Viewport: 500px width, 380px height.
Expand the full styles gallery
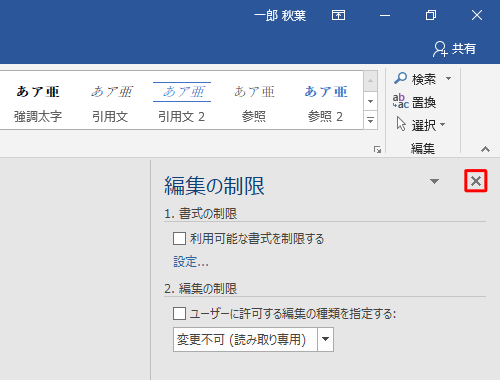tap(370, 120)
